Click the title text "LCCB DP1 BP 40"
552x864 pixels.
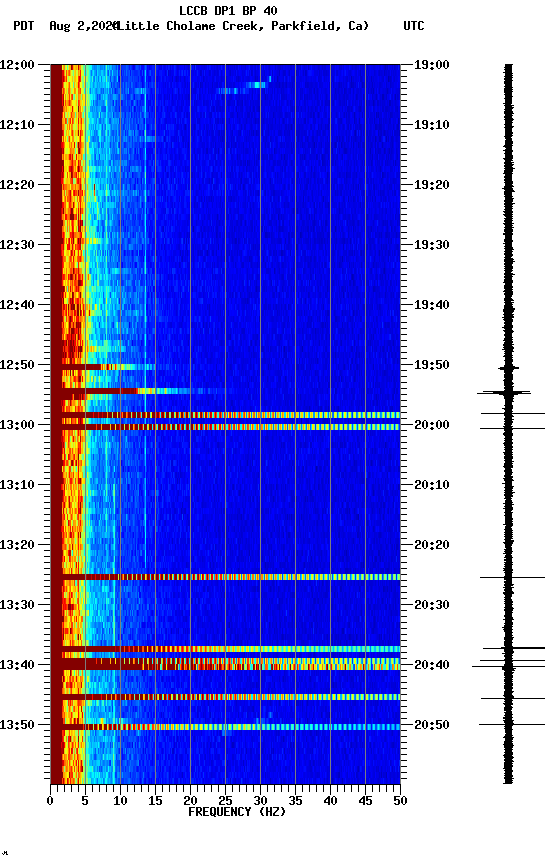228,10
